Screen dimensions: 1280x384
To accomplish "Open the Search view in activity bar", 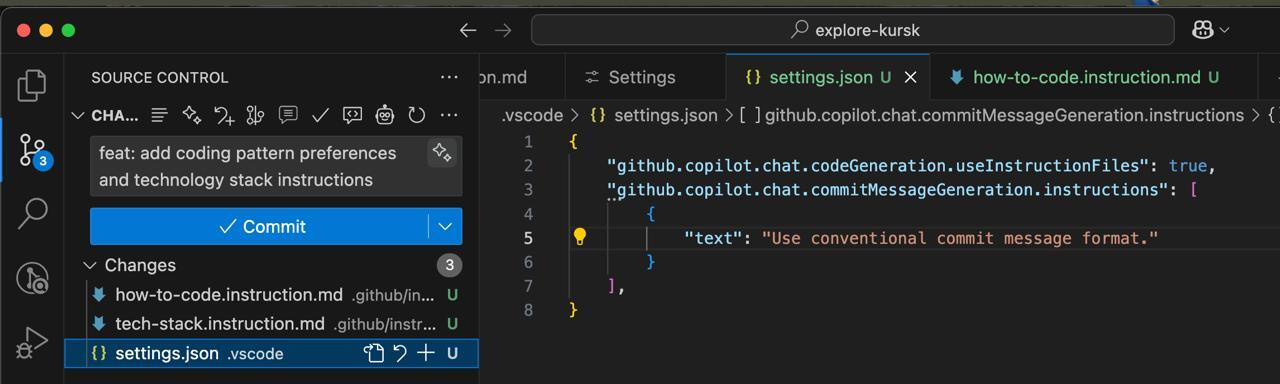I will pyautogui.click(x=32, y=213).
